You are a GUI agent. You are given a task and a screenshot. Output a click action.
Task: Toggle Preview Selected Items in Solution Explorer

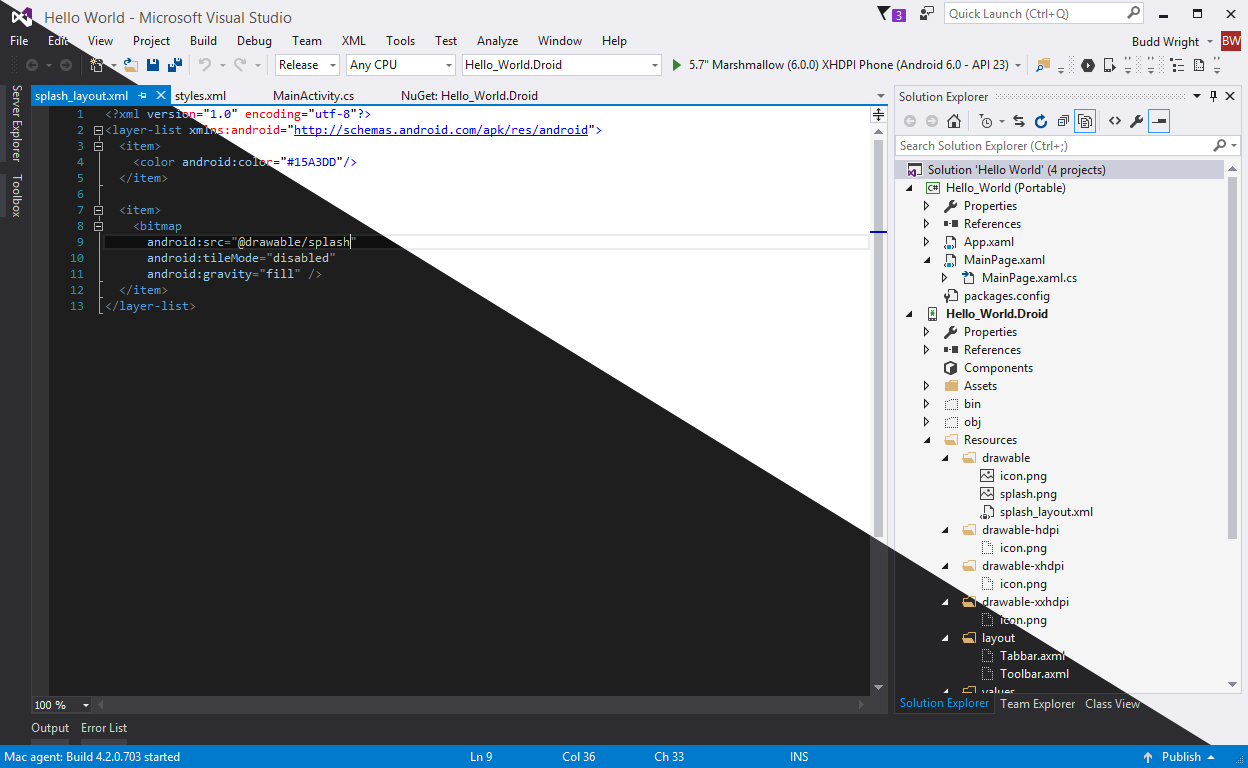(1159, 121)
